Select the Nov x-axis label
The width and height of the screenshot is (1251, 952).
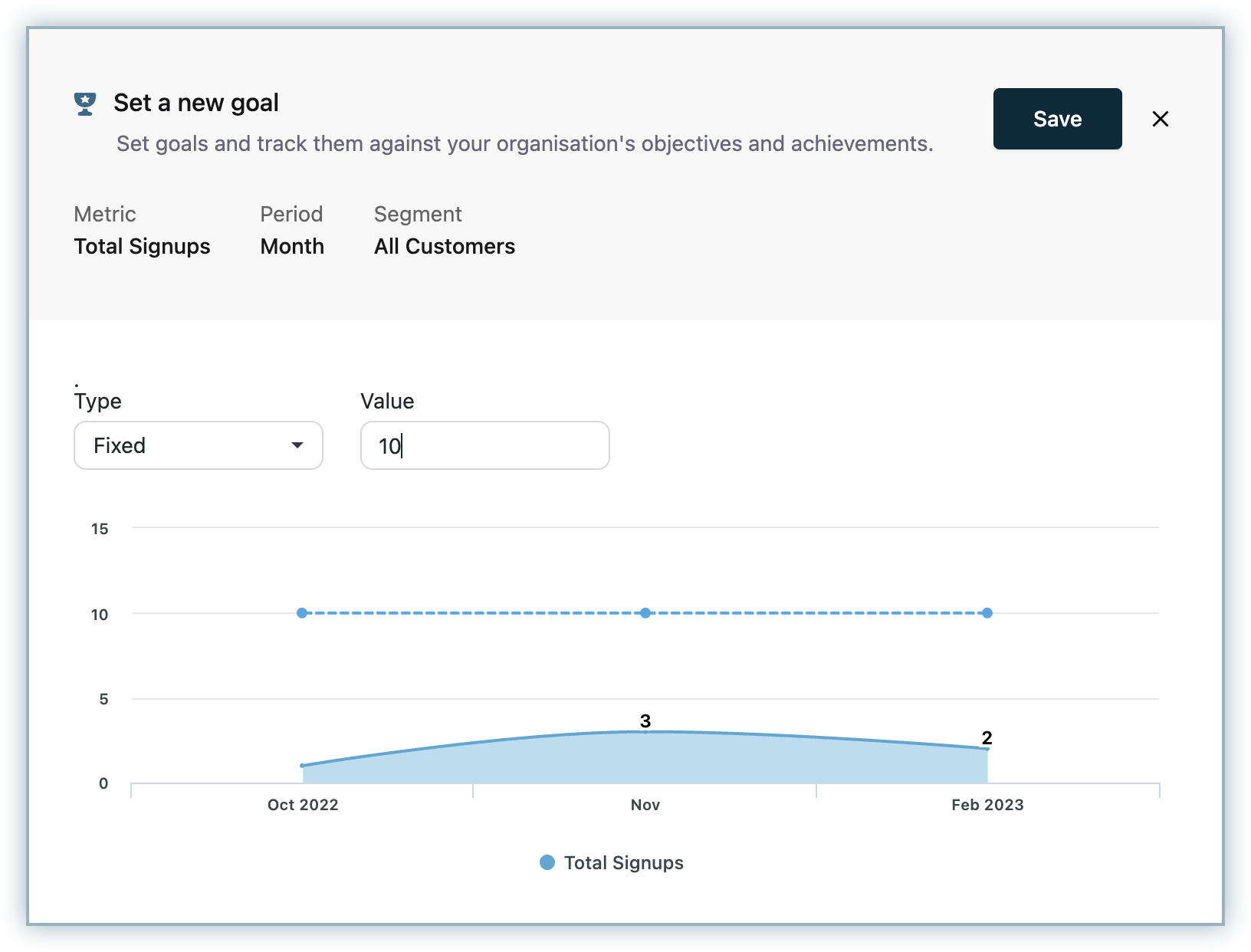tap(645, 805)
